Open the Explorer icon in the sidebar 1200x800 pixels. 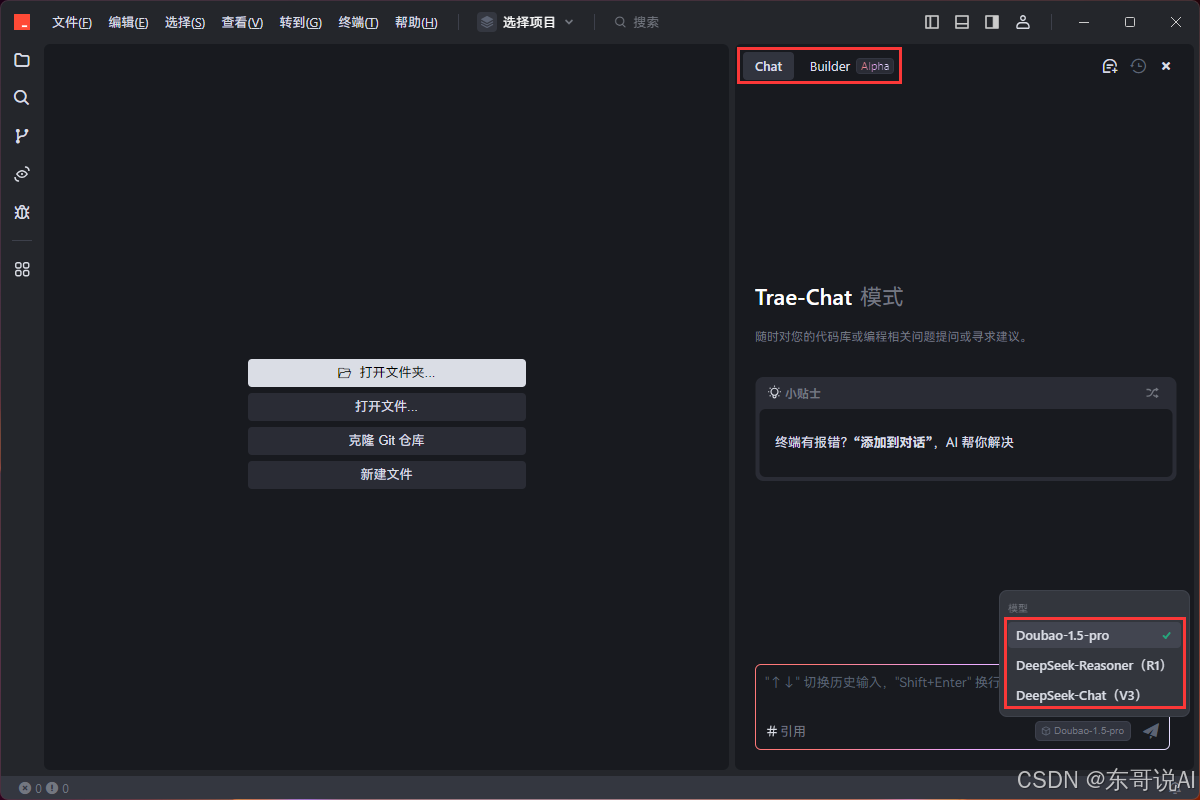click(22, 60)
